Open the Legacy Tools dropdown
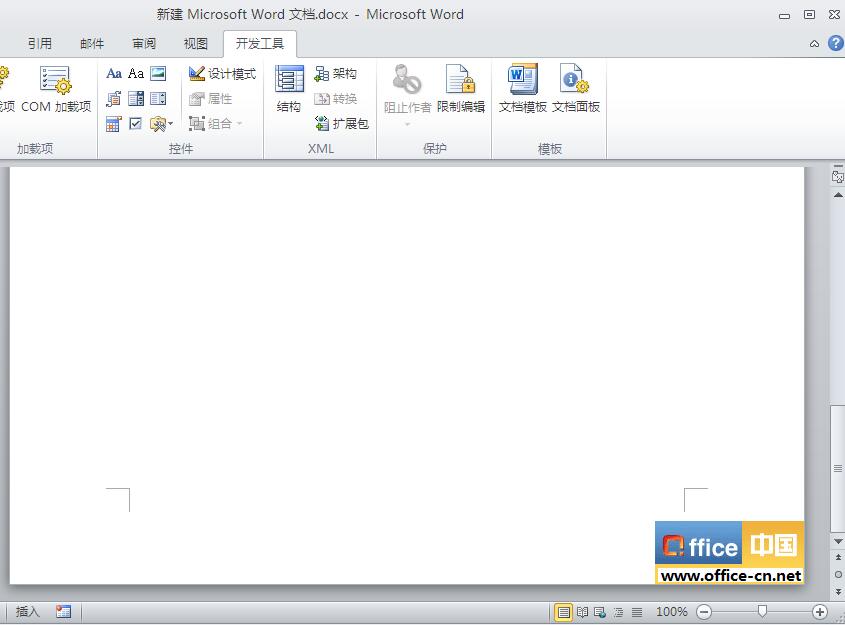Viewport: 845px width, 625px height. point(161,124)
